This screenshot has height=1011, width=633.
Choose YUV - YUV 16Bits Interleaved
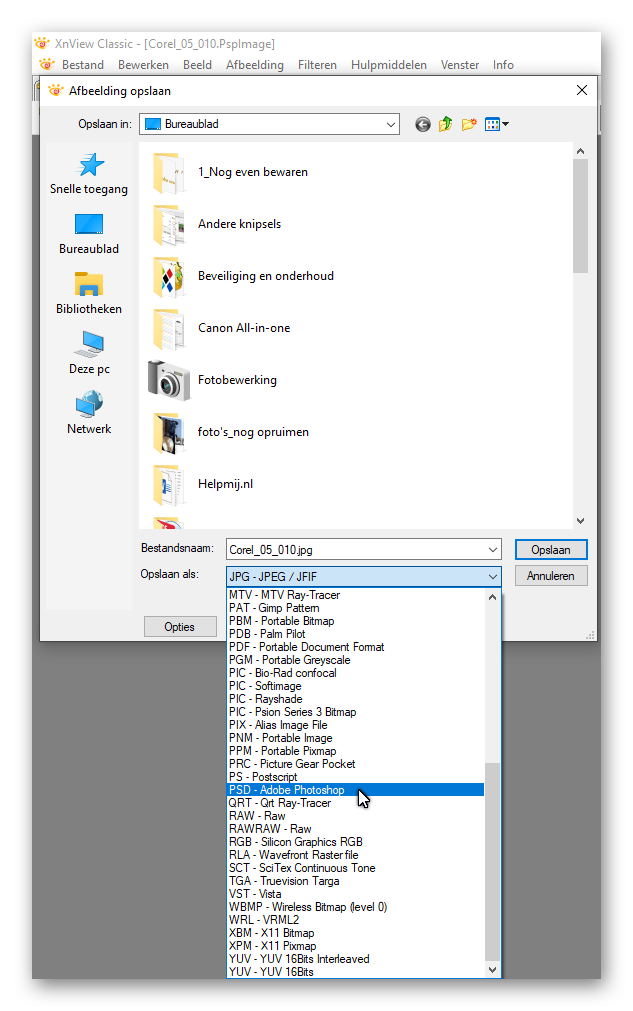(356, 959)
